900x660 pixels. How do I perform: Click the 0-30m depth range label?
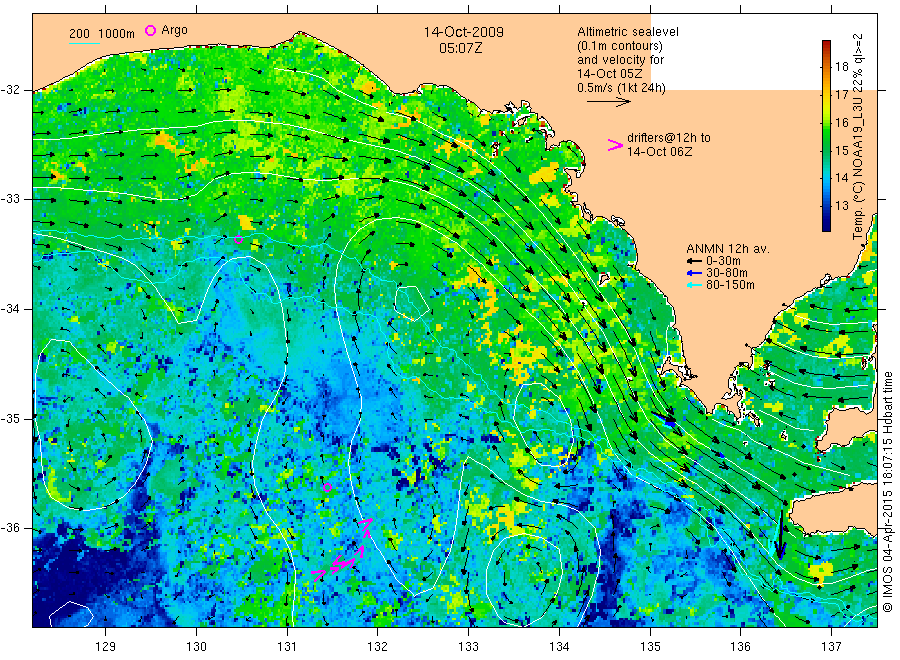click(x=723, y=261)
